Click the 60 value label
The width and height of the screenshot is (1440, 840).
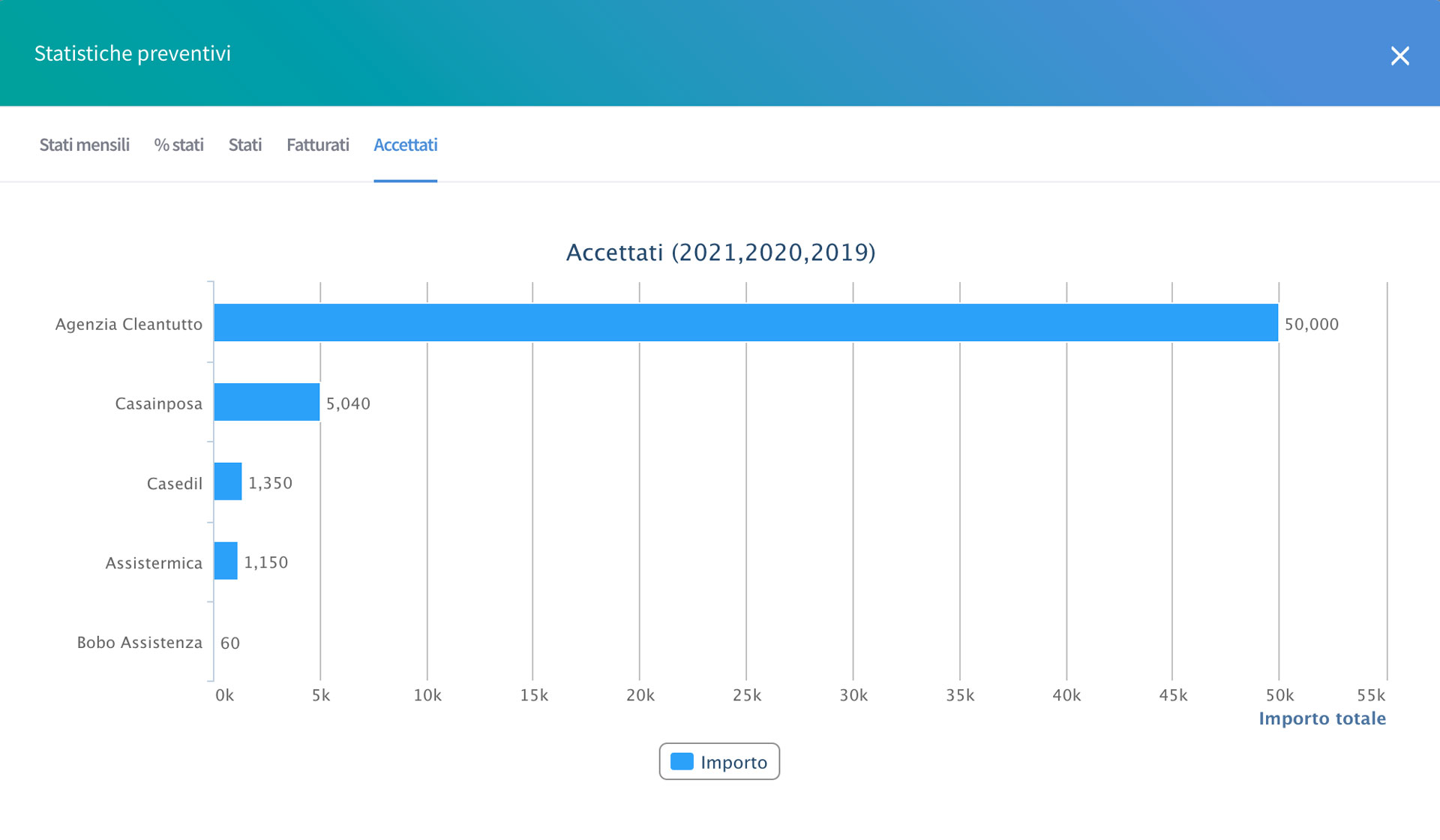point(230,643)
